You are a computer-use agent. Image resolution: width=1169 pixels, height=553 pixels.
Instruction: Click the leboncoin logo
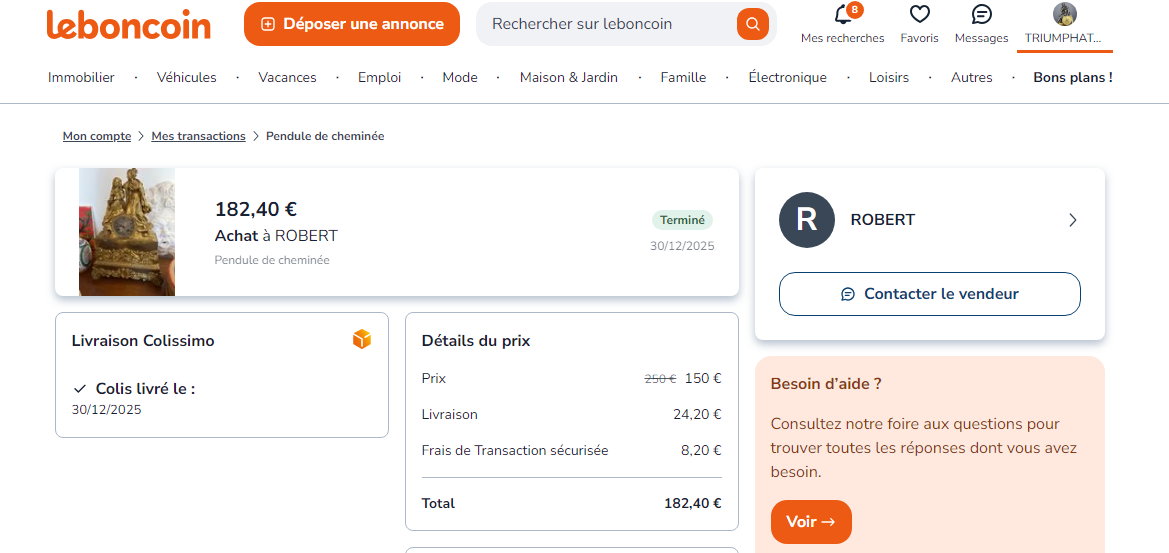pos(129,24)
